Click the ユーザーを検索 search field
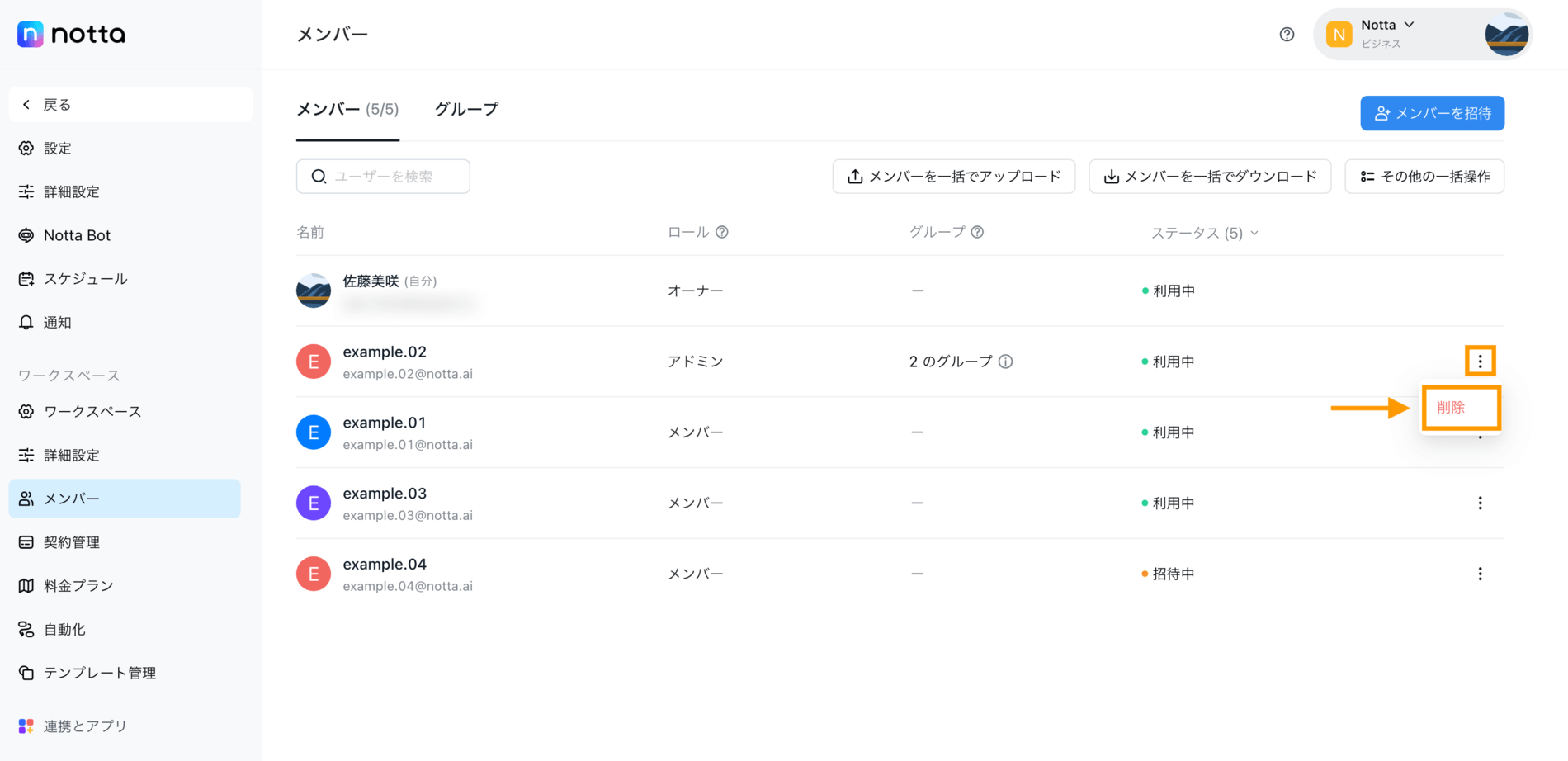1568x761 pixels. 383,176
